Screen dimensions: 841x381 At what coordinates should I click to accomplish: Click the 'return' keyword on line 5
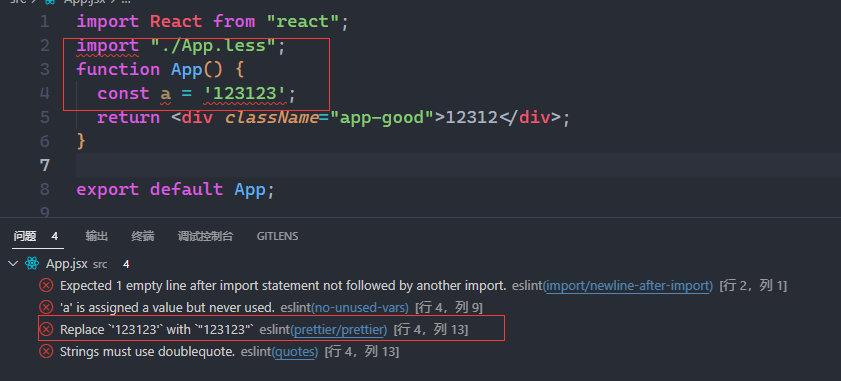pos(129,118)
